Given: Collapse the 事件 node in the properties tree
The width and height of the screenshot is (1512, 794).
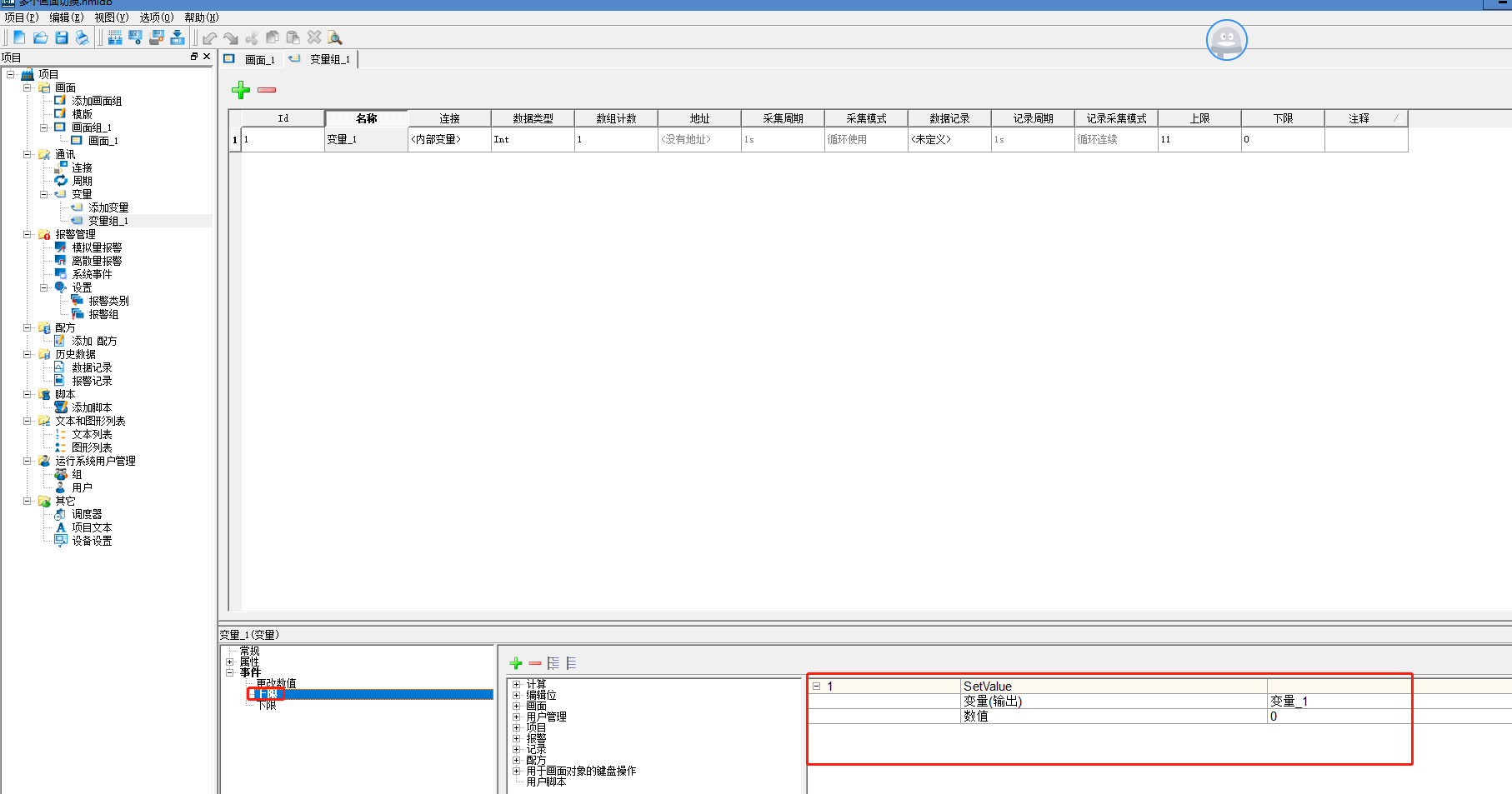Looking at the screenshot, I should click(x=230, y=672).
